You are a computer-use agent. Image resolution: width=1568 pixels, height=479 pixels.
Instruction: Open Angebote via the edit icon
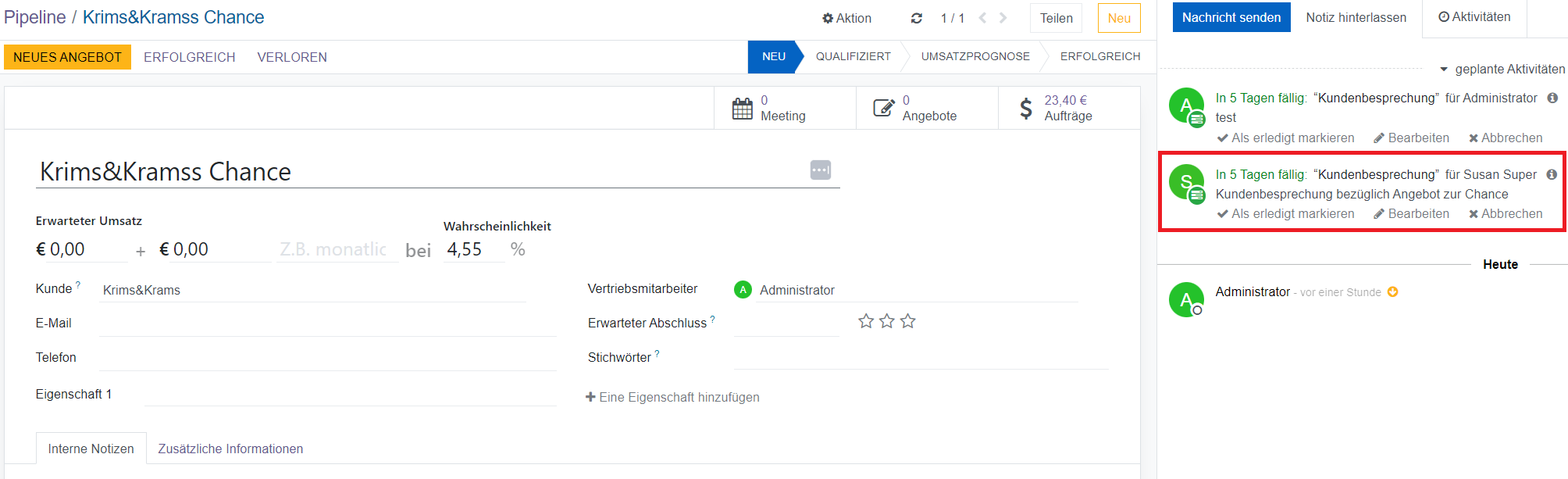883,108
